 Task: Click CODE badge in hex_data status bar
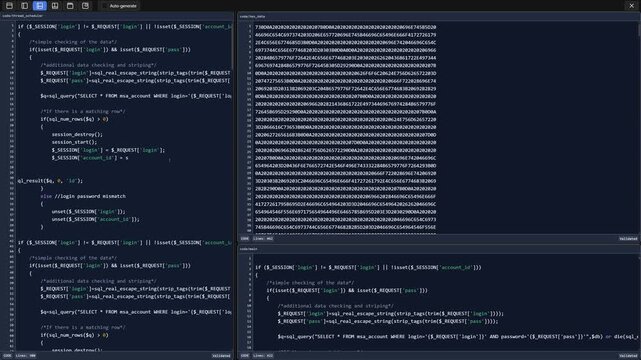click(244, 239)
